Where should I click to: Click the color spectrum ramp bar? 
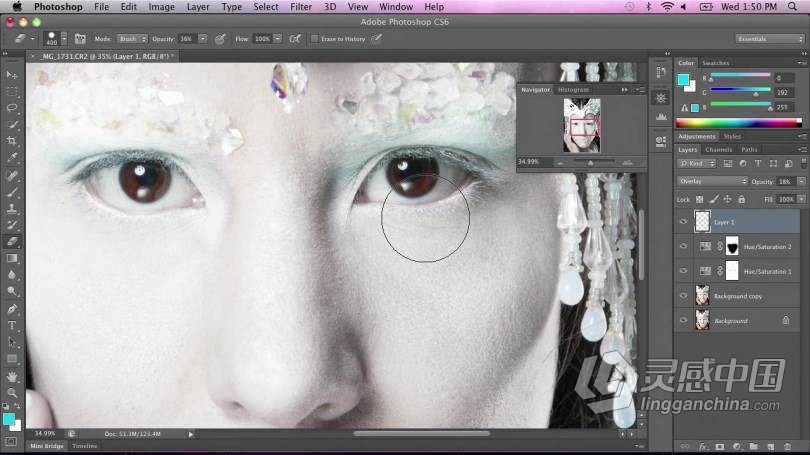coord(739,123)
